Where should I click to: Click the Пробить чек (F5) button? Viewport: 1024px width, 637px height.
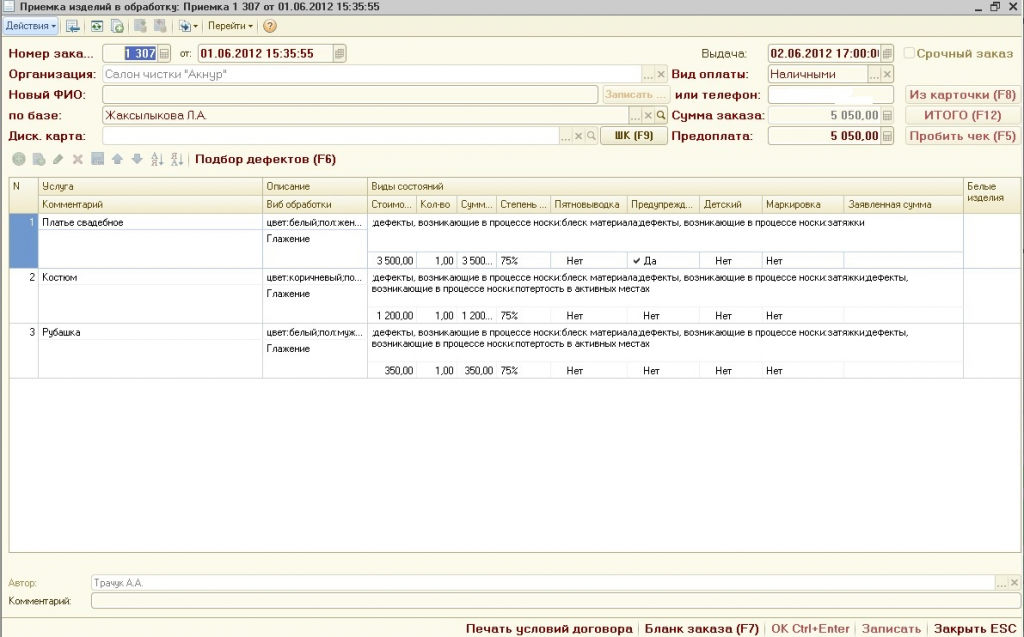coord(963,136)
